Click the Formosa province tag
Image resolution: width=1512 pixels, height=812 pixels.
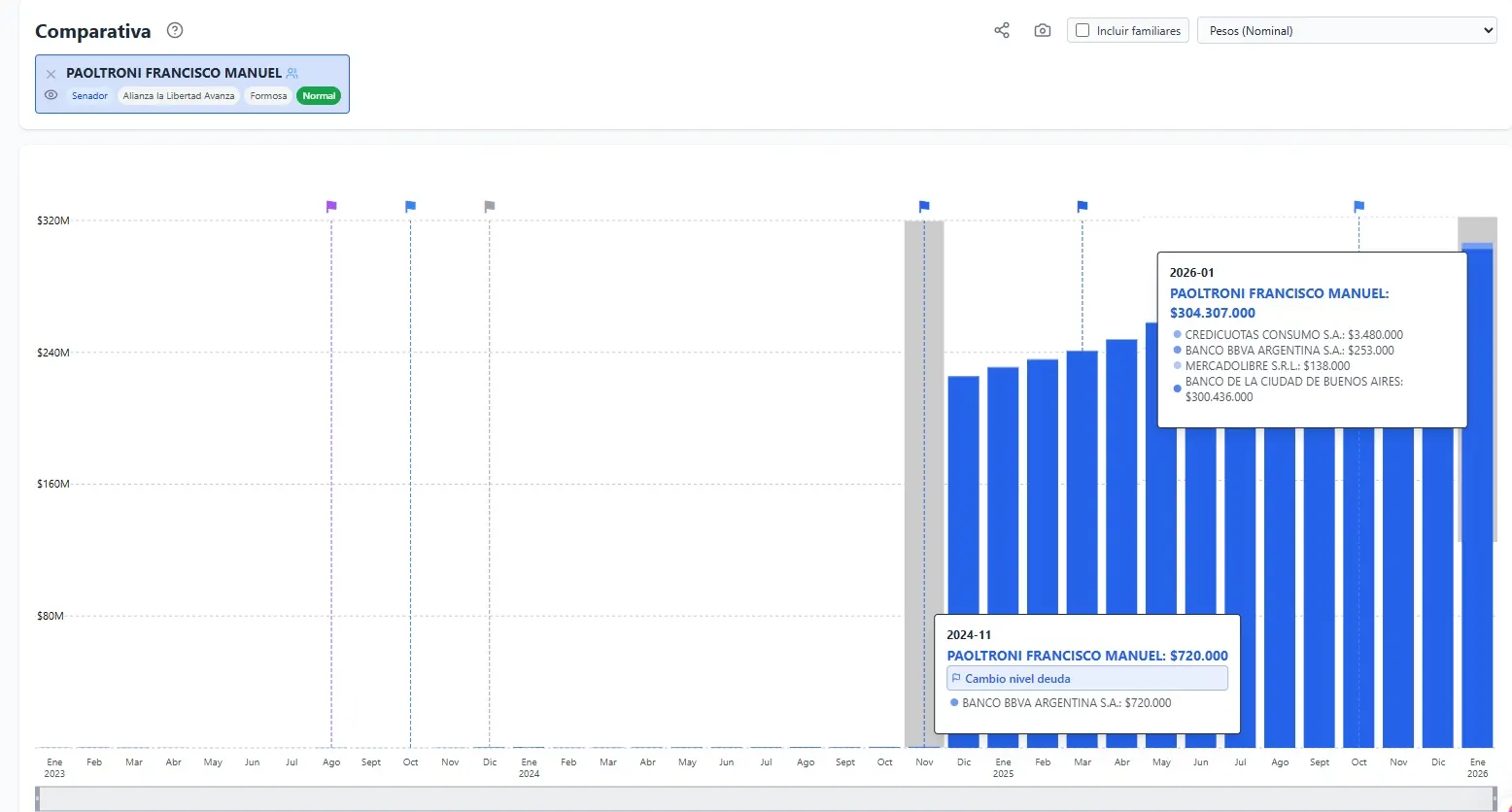[268, 96]
